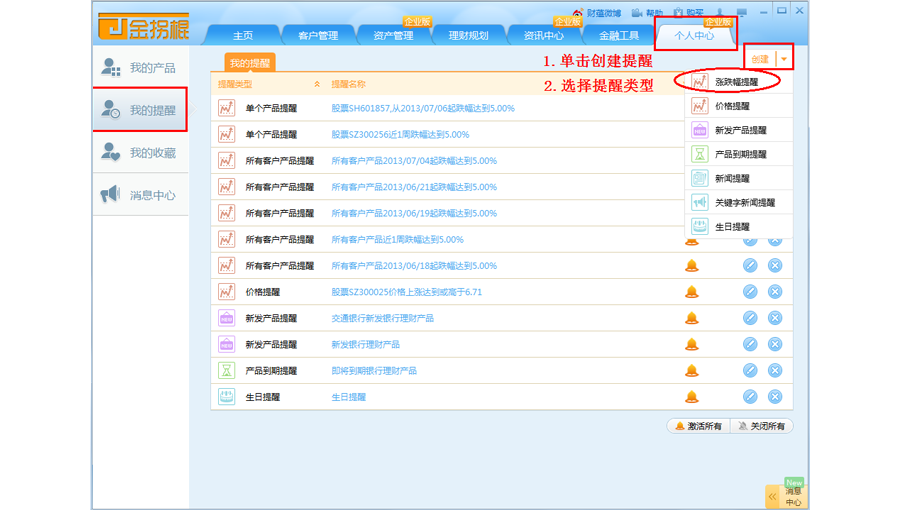
Task: Switch to the 客户管理 tab
Action: point(318,36)
